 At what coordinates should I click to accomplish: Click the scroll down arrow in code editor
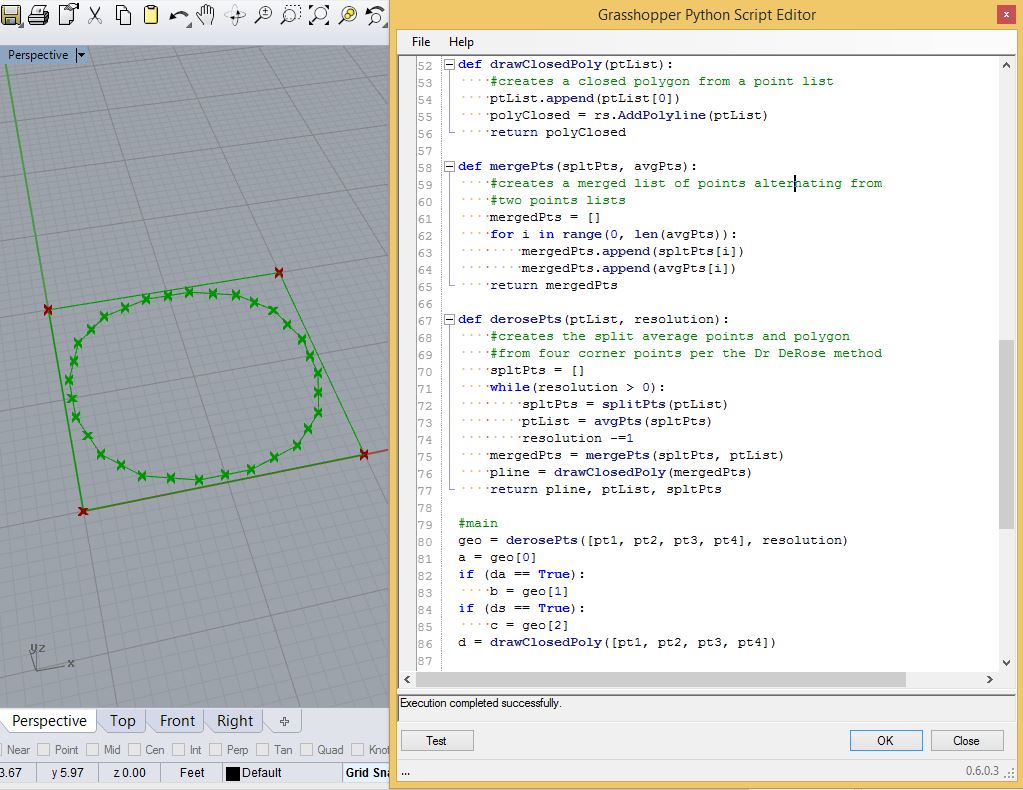pos(1006,663)
